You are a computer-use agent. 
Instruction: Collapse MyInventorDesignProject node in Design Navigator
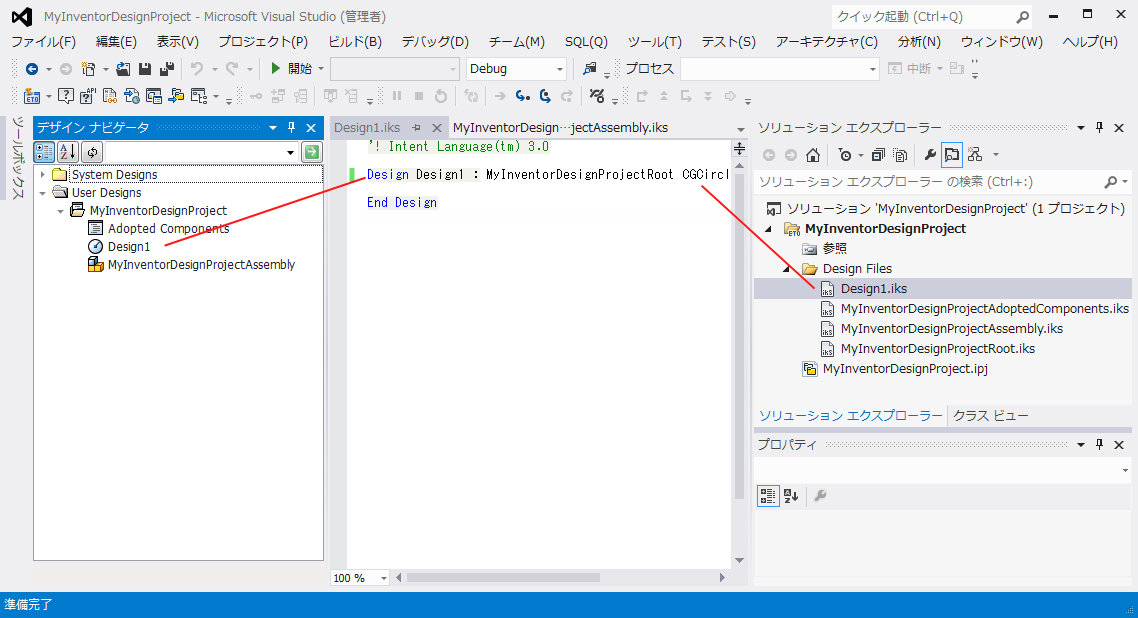point(61,211)
